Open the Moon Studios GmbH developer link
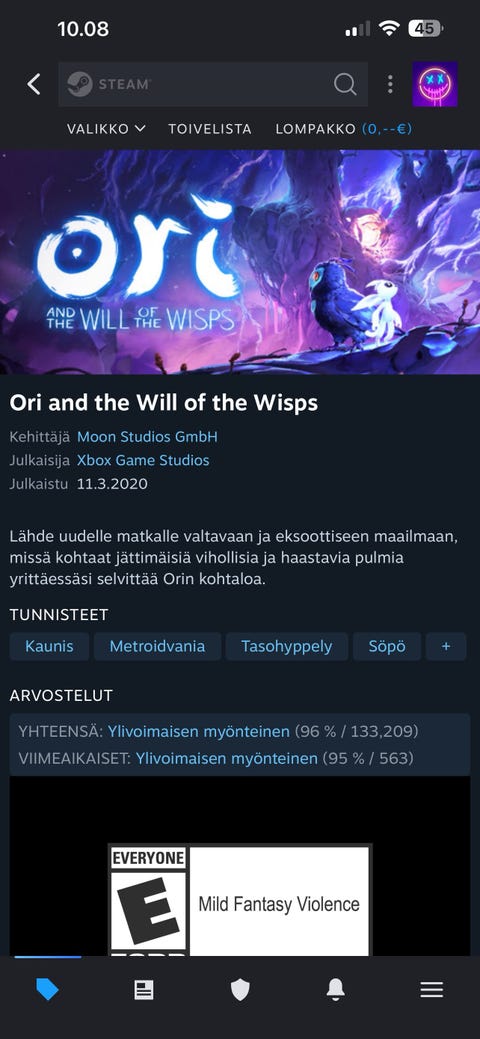 point(147,437)
